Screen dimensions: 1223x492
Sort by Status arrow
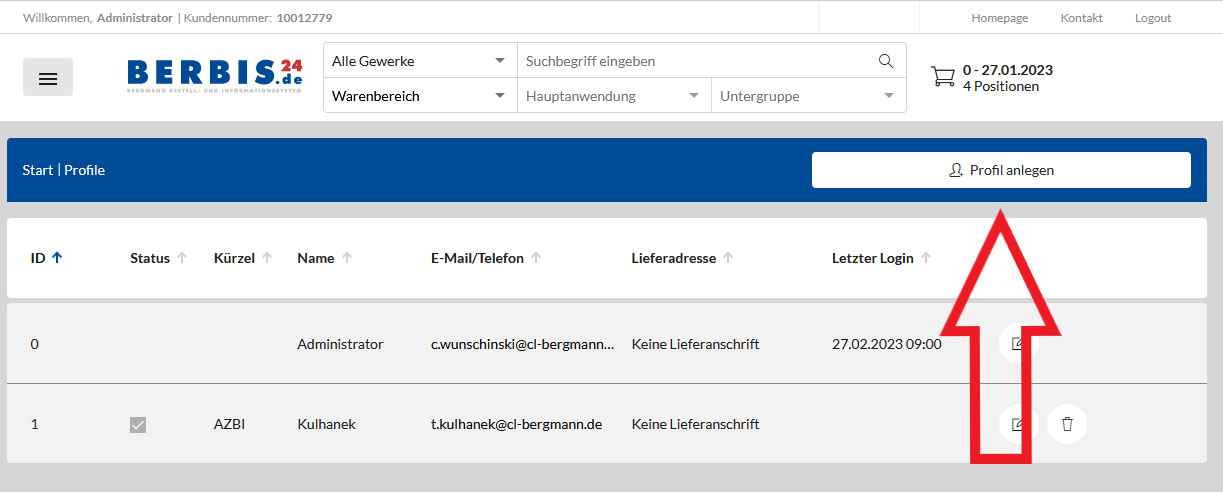182,258
